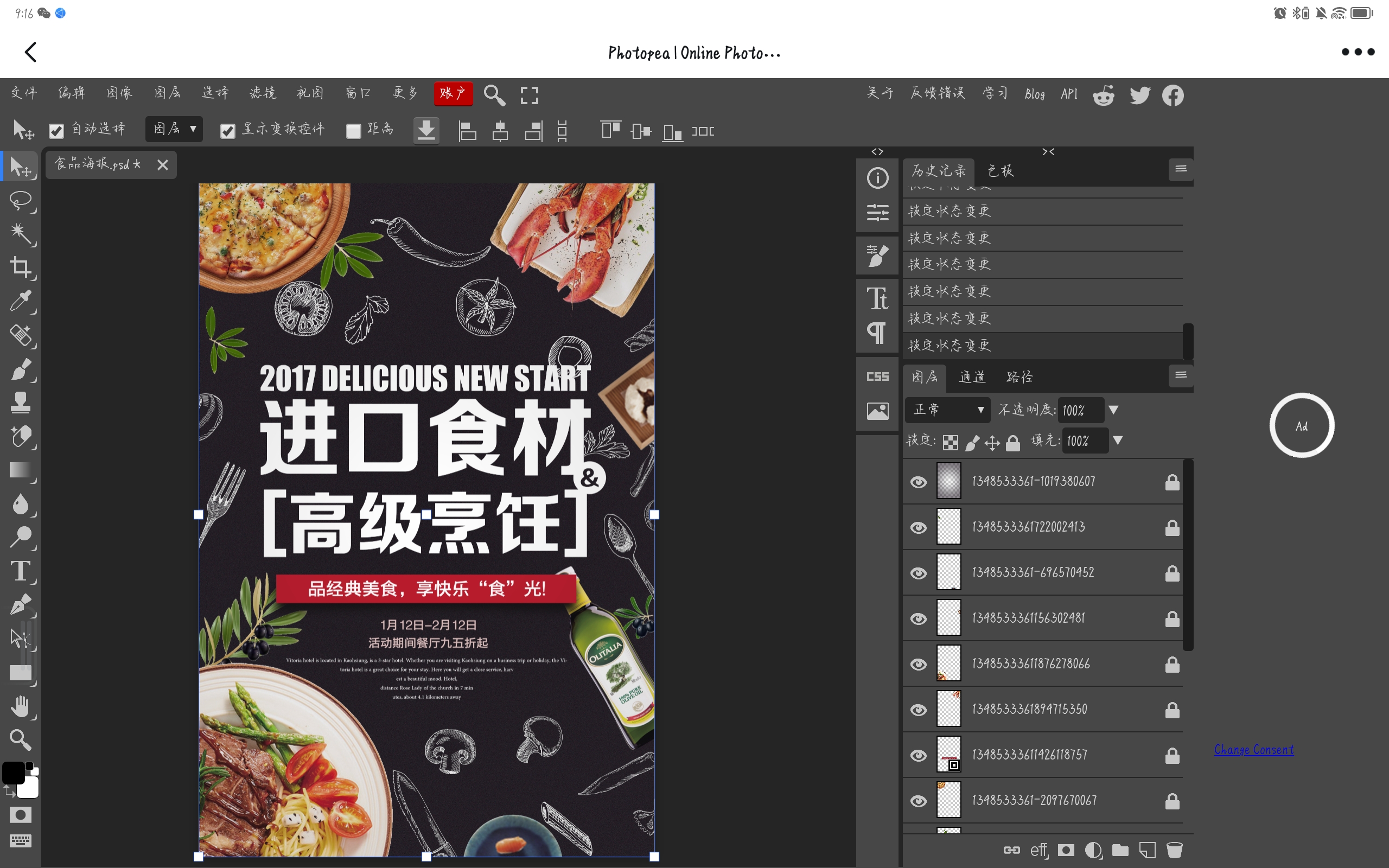This screenshot has height=868, width=1389.
Task: Switch to the 路径 tab
Action: (x=1020, y=377)
